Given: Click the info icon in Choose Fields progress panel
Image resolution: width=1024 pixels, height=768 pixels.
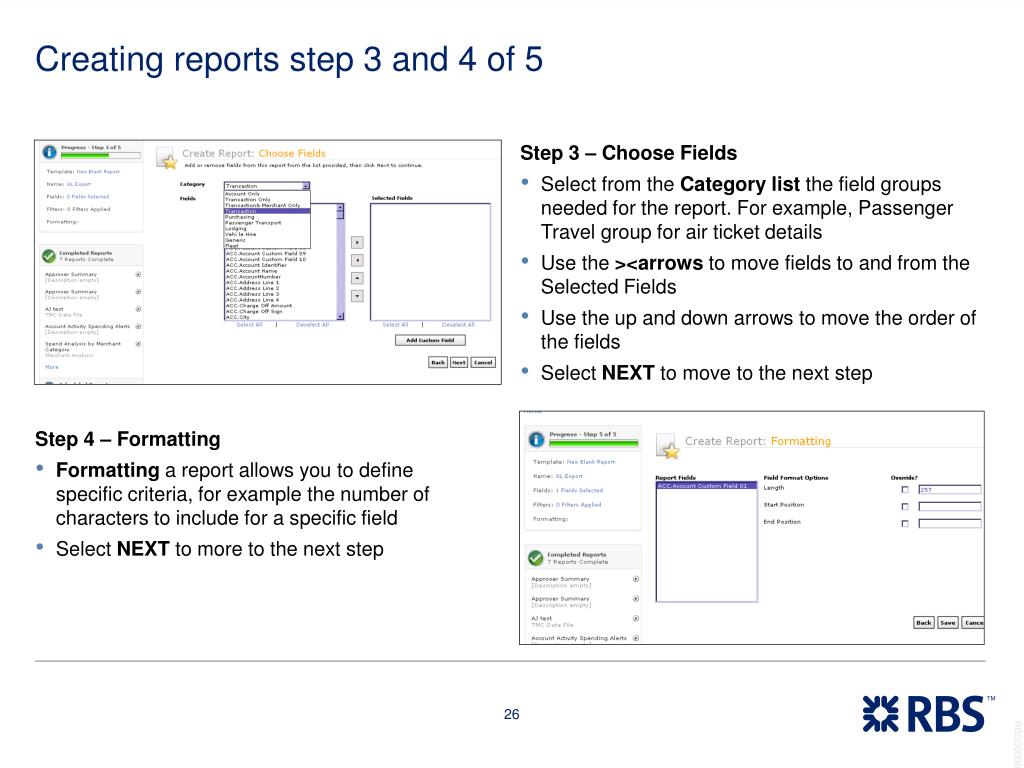Looking at the screenshot, I should 50,152.
